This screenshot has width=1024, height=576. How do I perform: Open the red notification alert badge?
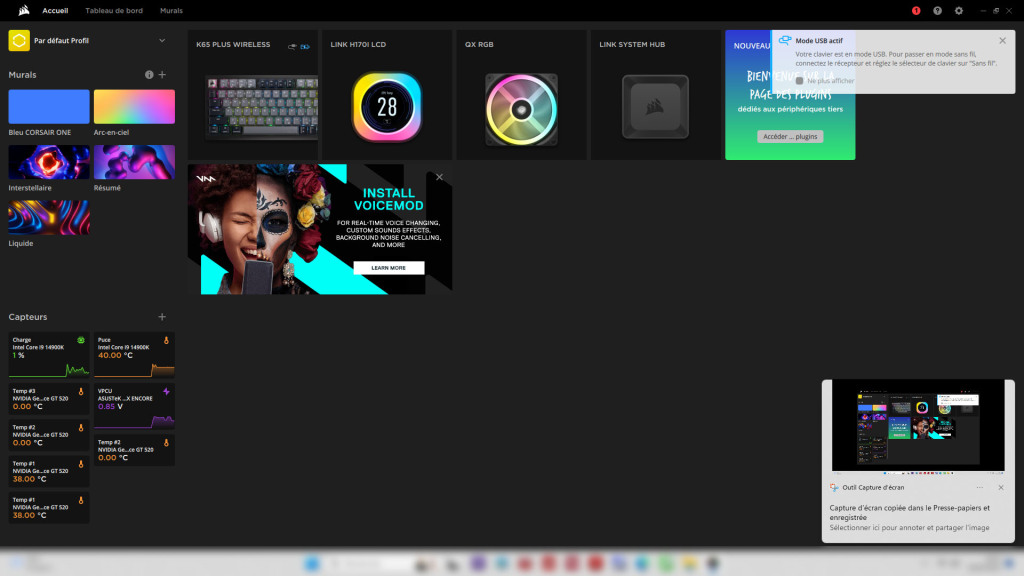[x=916, y=10]
